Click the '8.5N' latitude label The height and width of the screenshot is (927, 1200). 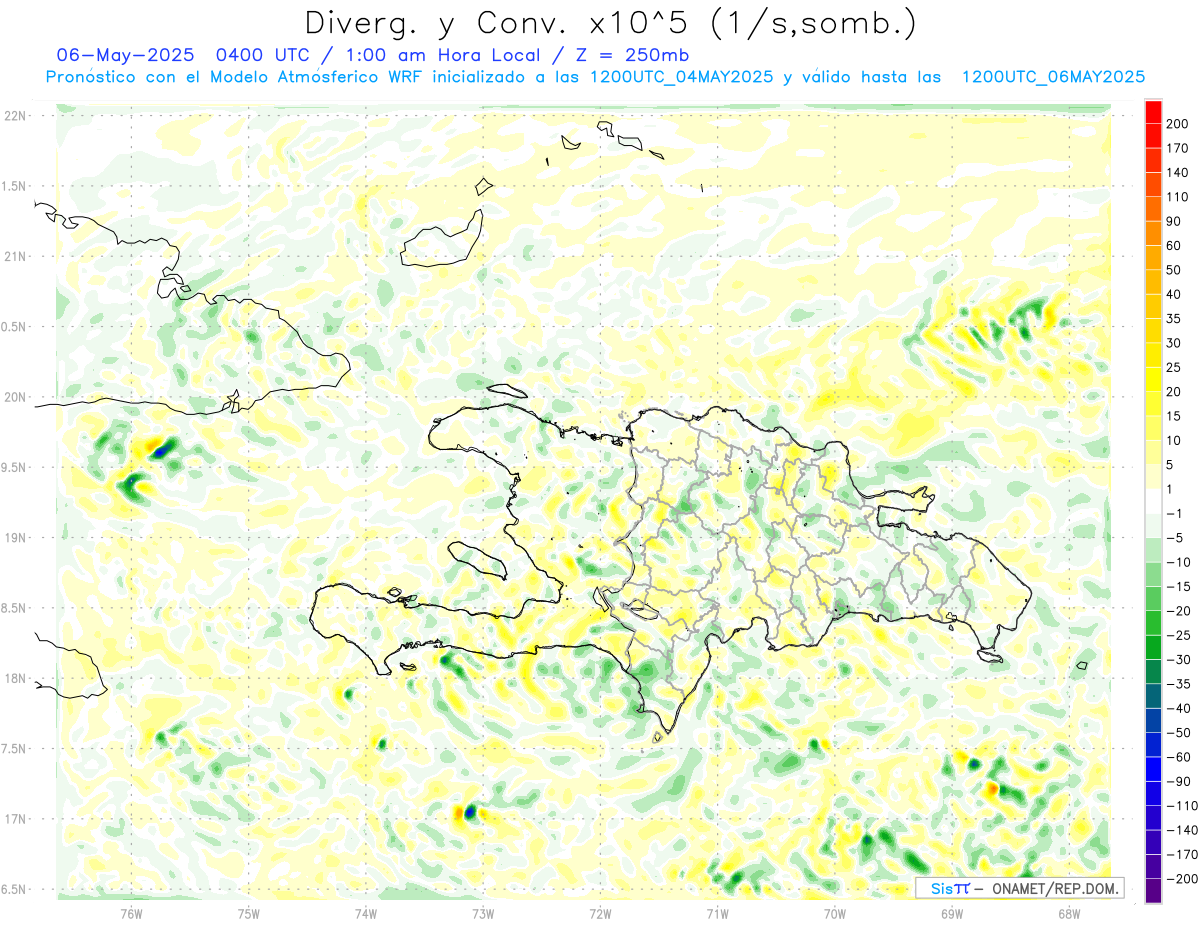(x=14, y=608)
